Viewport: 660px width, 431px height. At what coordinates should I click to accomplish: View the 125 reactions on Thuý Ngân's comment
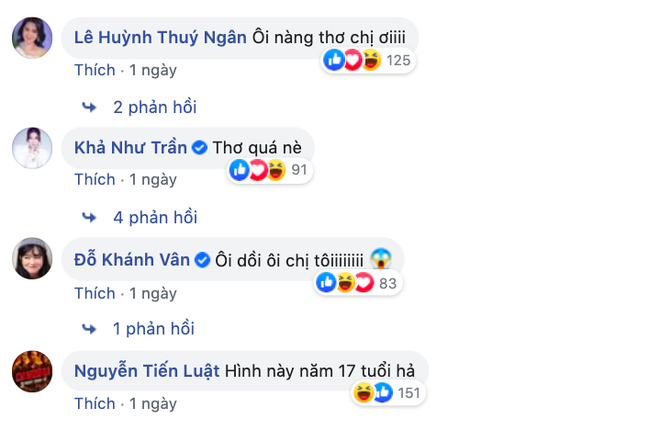pos(367,61)
